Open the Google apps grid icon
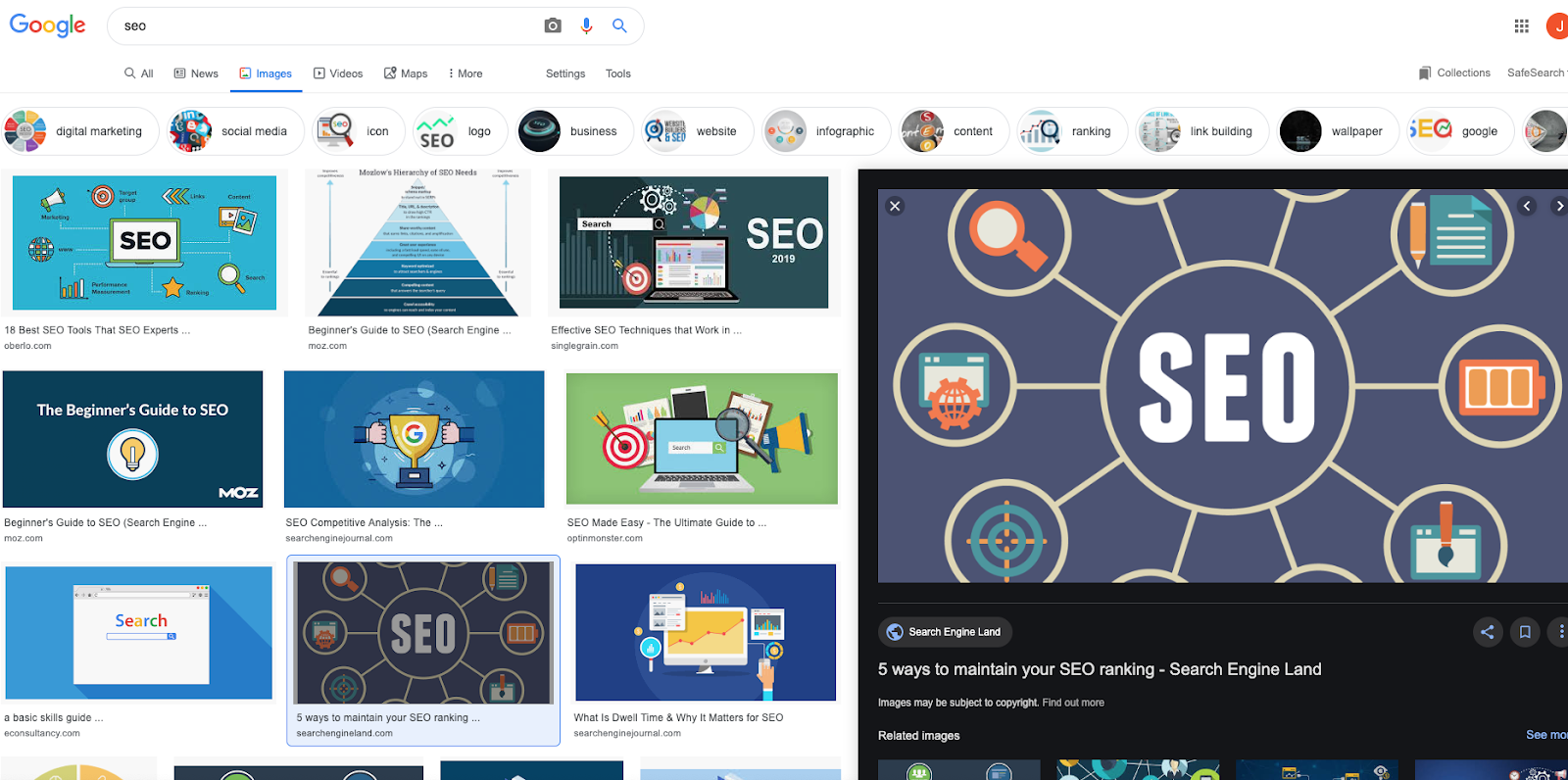1568x780 pixels. [1521, 26]
